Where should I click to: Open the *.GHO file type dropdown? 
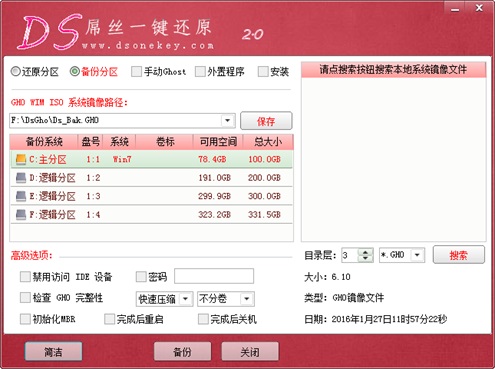(x=417, y=255)
